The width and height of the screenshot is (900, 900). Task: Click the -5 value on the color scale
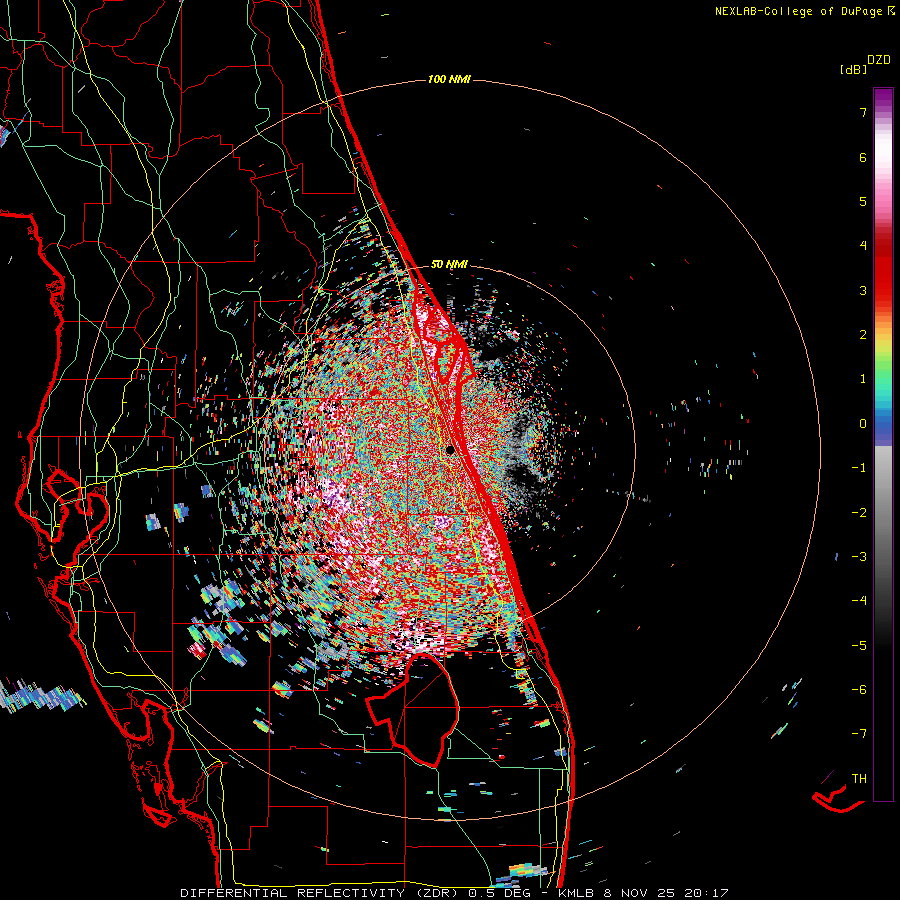[859, 646]
